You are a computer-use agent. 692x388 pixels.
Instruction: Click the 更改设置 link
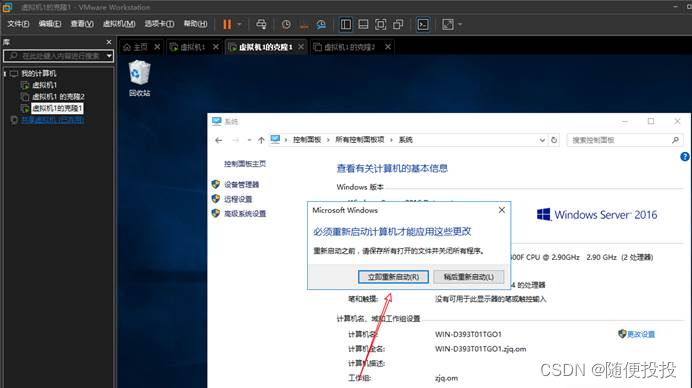[x=641, y=334]
